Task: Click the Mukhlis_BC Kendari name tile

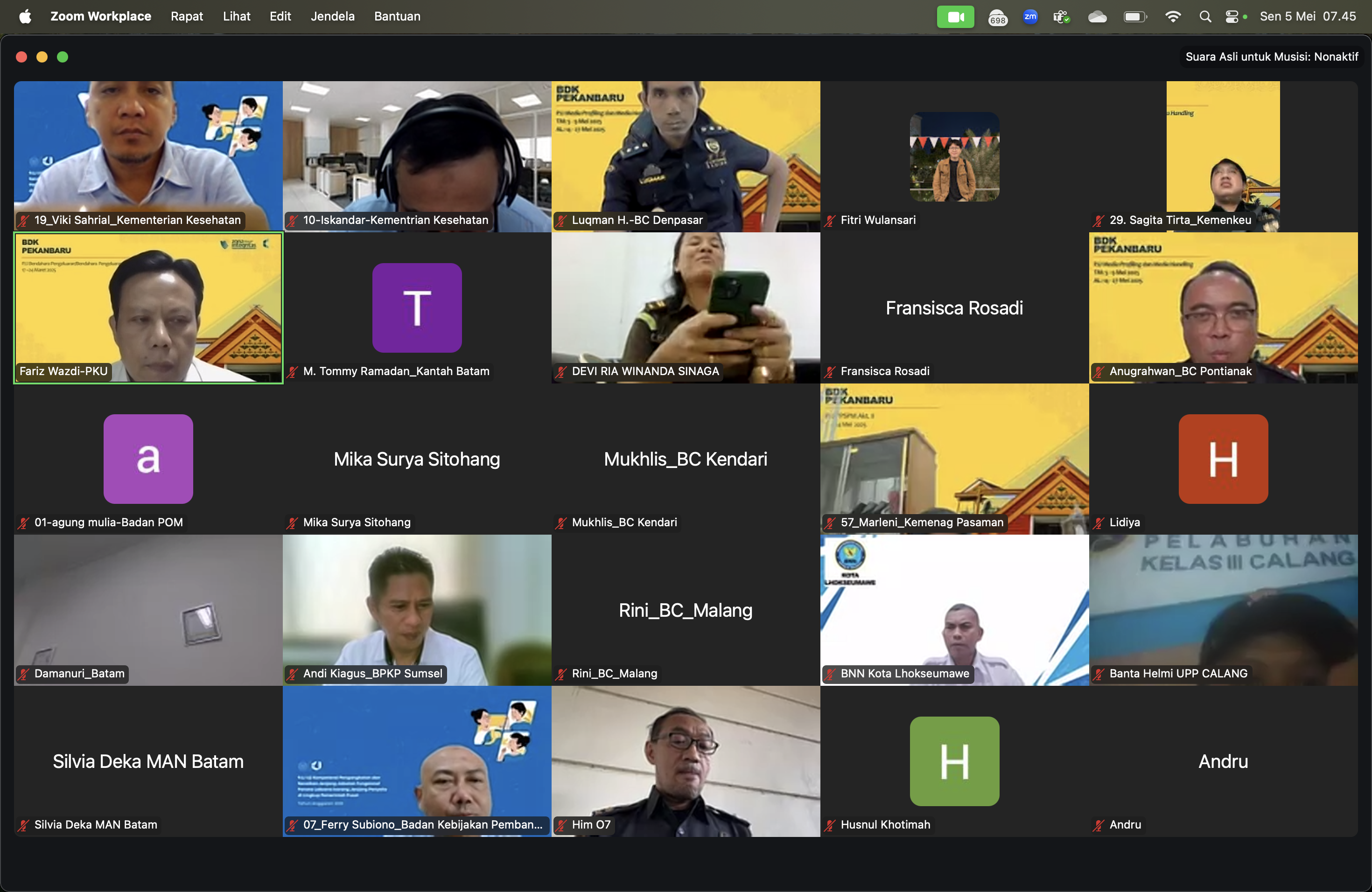Action: point(686,459)
